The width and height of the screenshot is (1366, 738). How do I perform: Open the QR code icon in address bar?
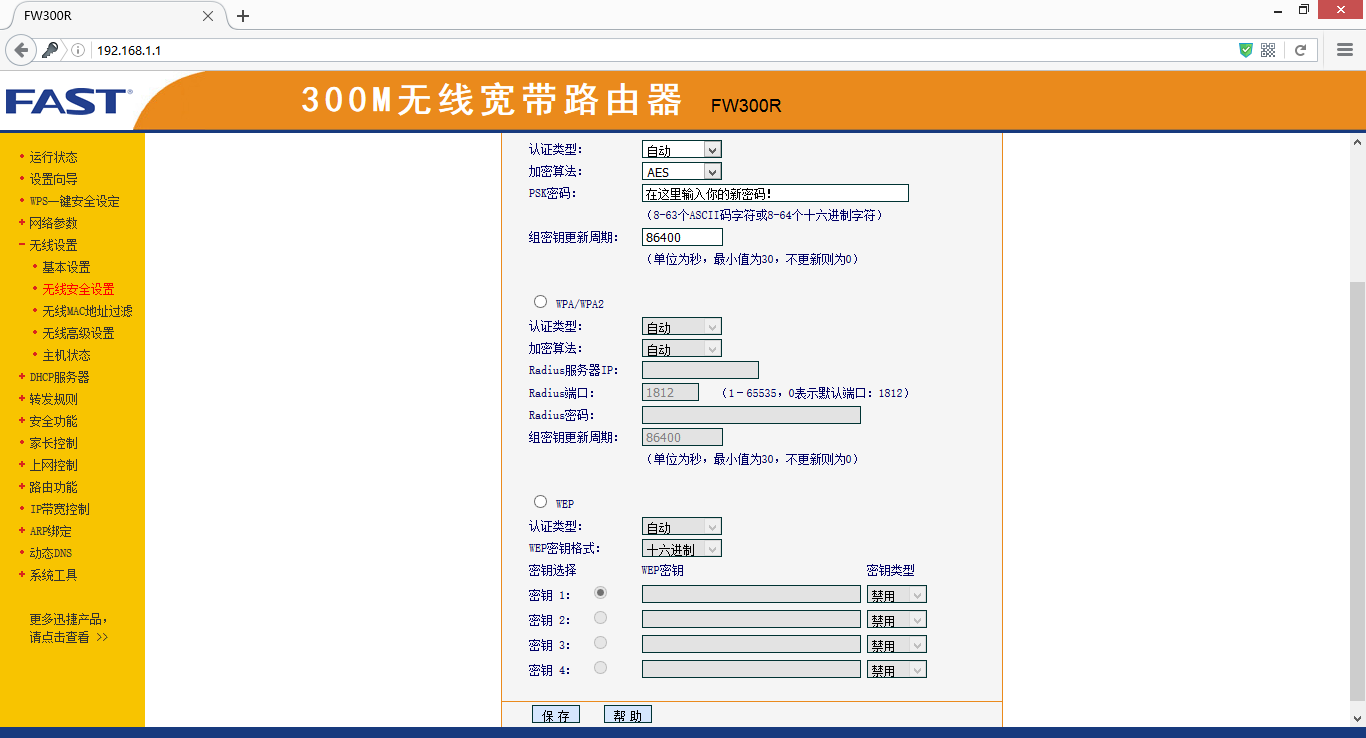point(1268,50)
